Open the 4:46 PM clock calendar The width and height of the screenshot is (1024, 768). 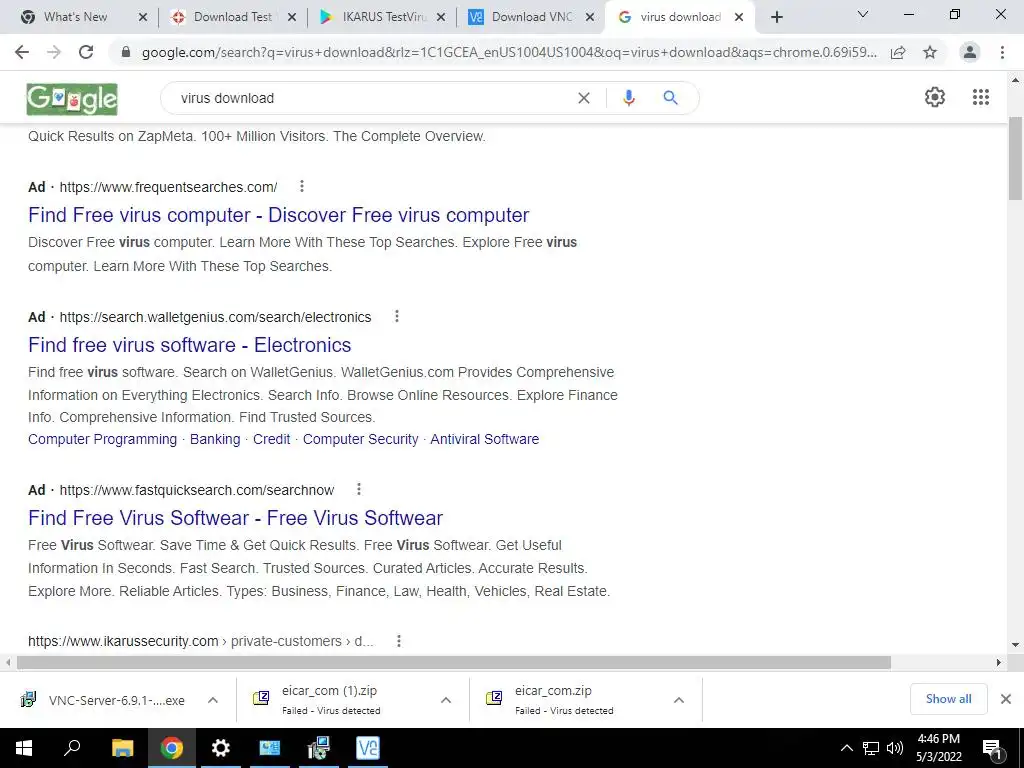point(939,748)
